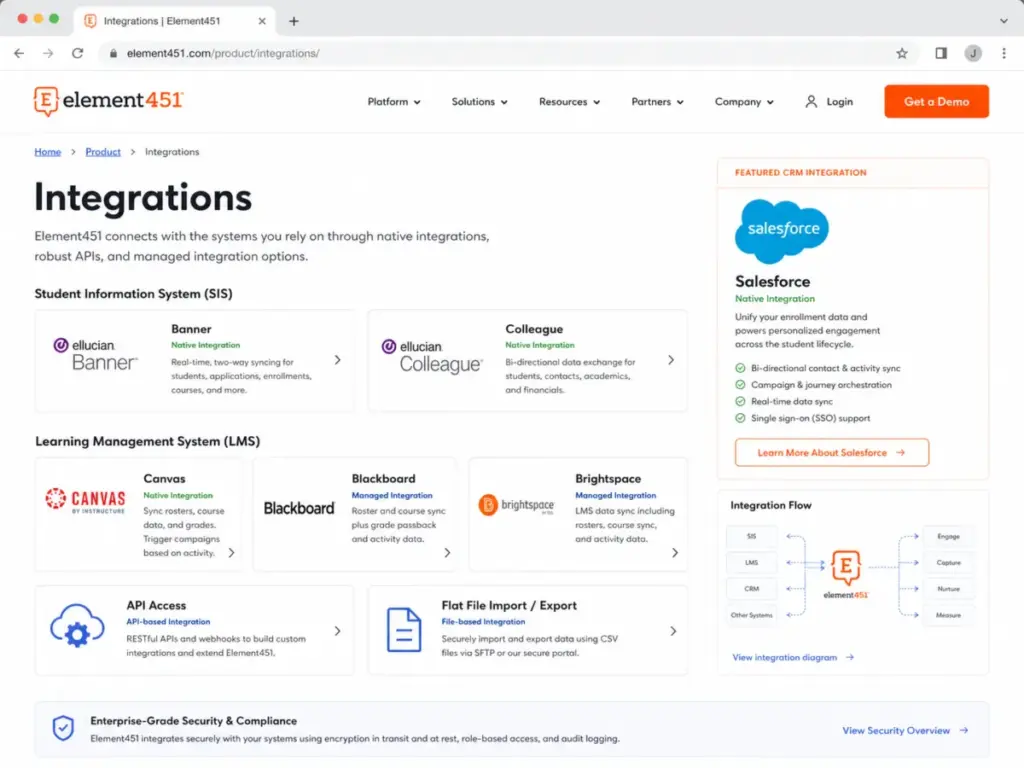This screenshot has width=1024, height=768.
Task: Click View Security Overview link
Action: (905, 730)
